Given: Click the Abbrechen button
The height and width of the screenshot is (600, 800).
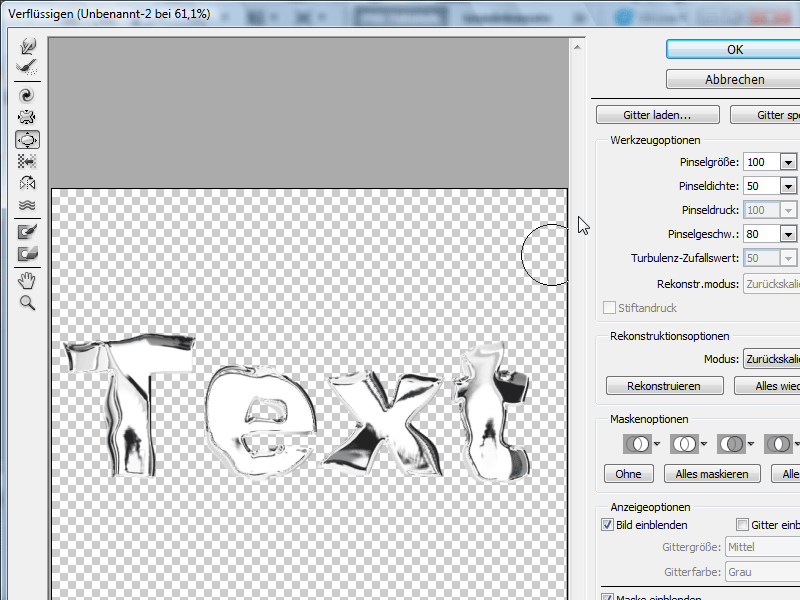Looking at the screenshot, I should tap(734, 80).
